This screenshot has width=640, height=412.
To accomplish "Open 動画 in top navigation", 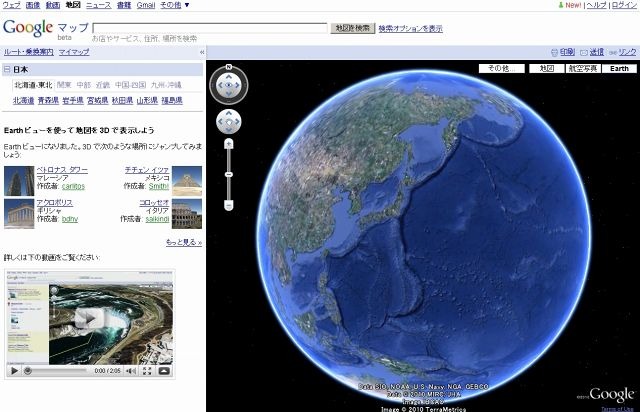I will 53,5.
